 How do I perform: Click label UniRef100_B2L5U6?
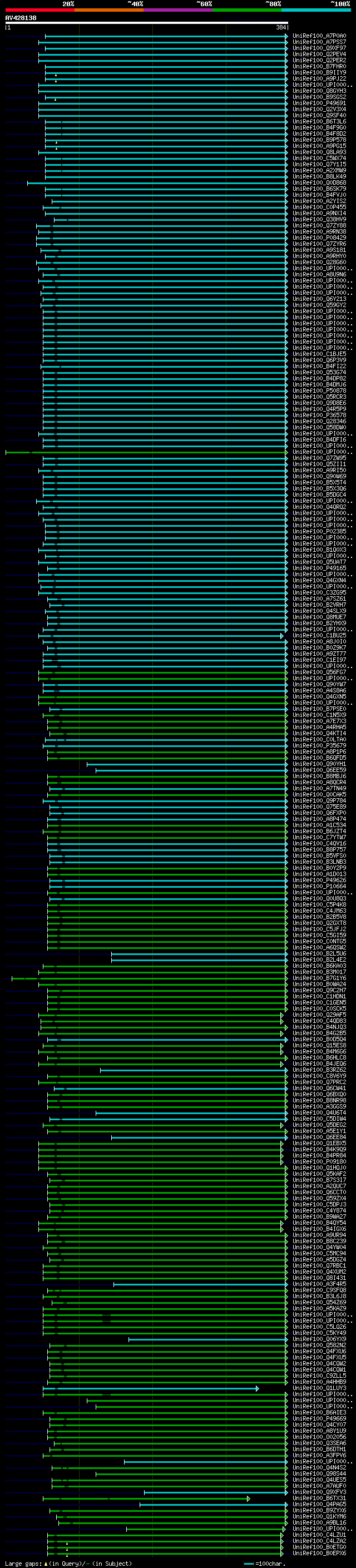(x=319, y=953)
